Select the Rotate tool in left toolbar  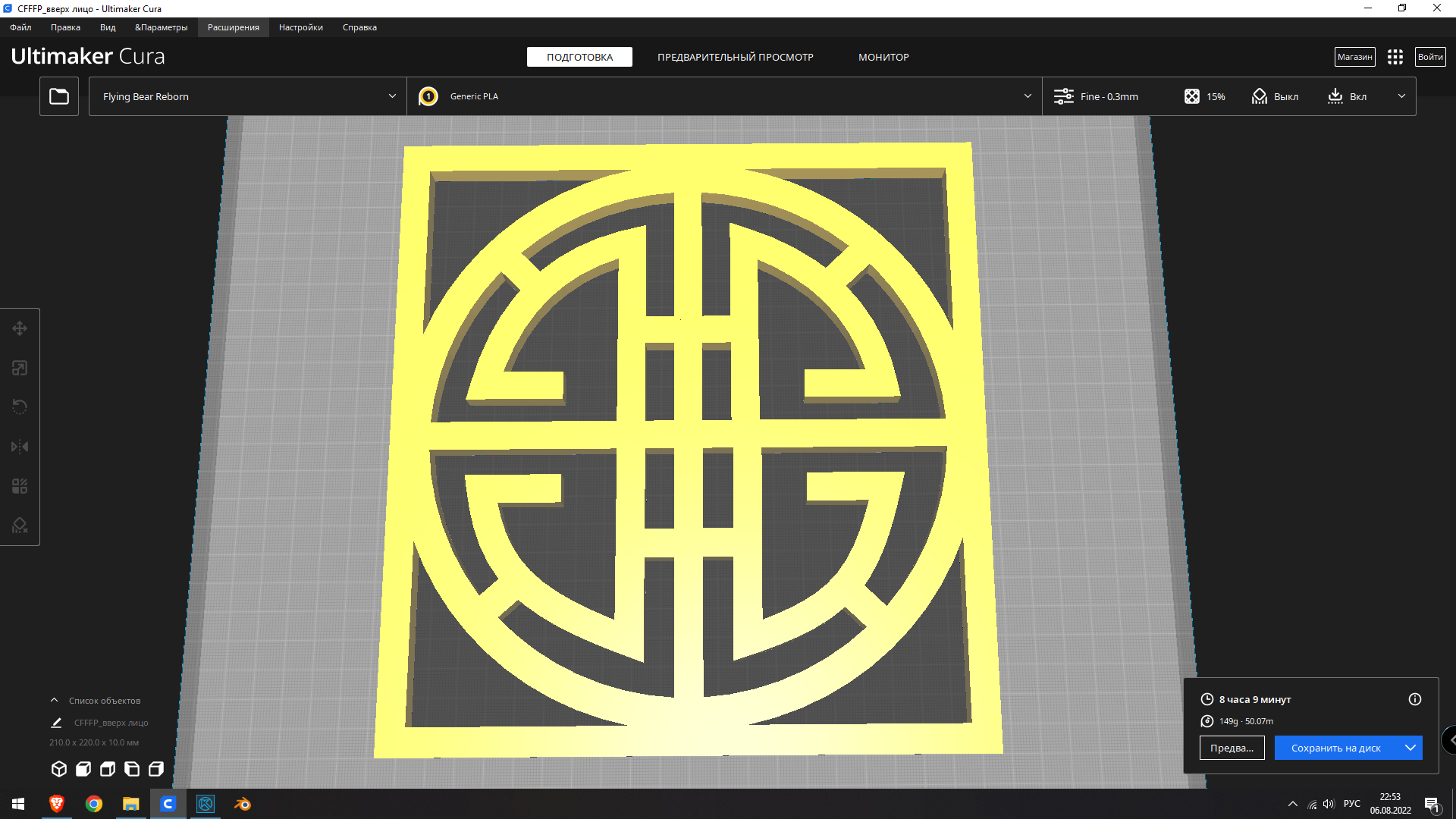point(20,407)
